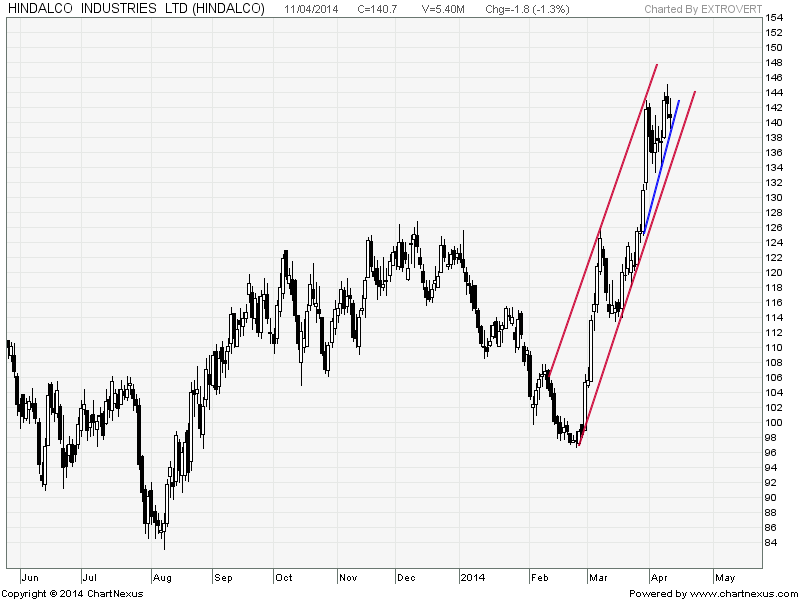Click the Aug label on the time axis
Image resolution: width=800 pixels, height=600 pixels.
[x=162, y=577]
